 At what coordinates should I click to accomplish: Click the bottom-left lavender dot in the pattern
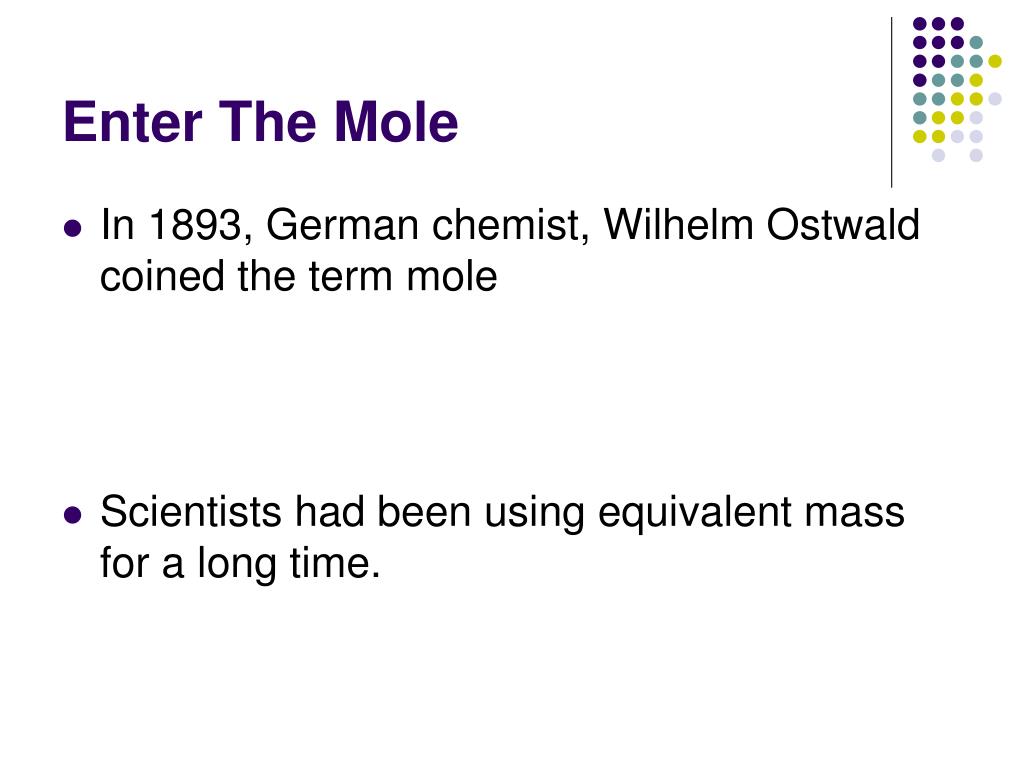click(x=938, y=155)
